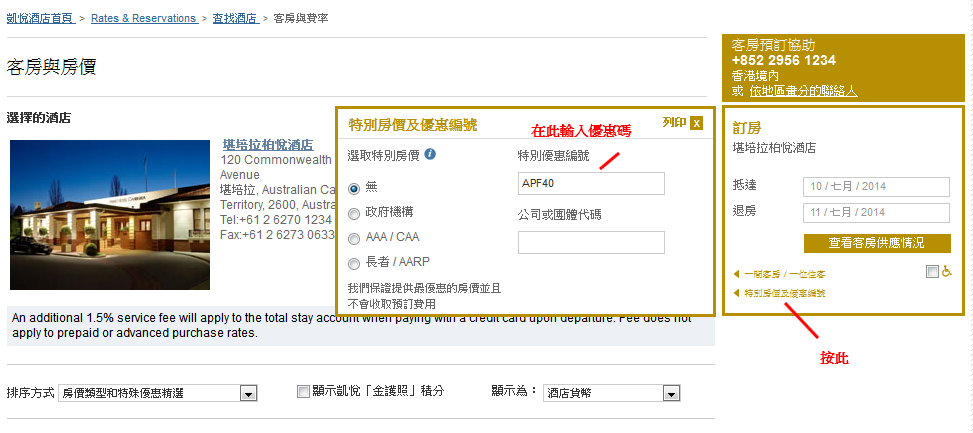Screen dimensions: 973x433
Task: Click the wheelchair accessibility icon
Action: pyautogui.click(x=947, y=272)
